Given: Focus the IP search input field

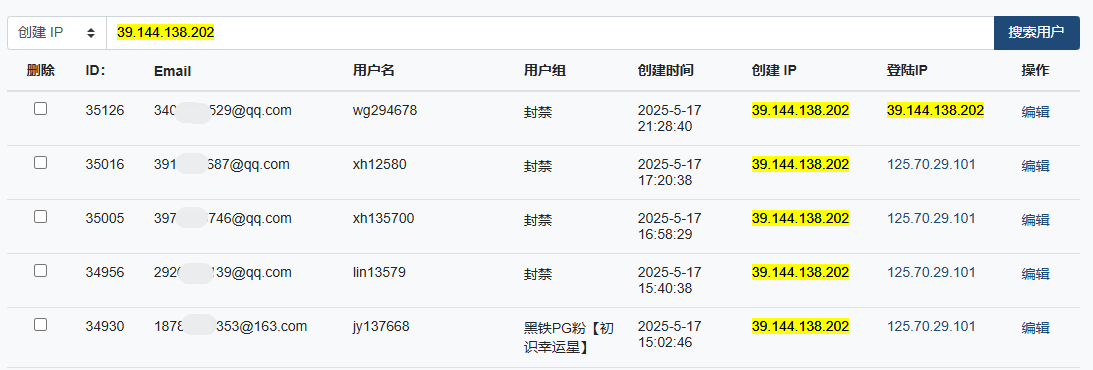Looking at the screenshot, I should pyautogui.click(x=549, y=33).
